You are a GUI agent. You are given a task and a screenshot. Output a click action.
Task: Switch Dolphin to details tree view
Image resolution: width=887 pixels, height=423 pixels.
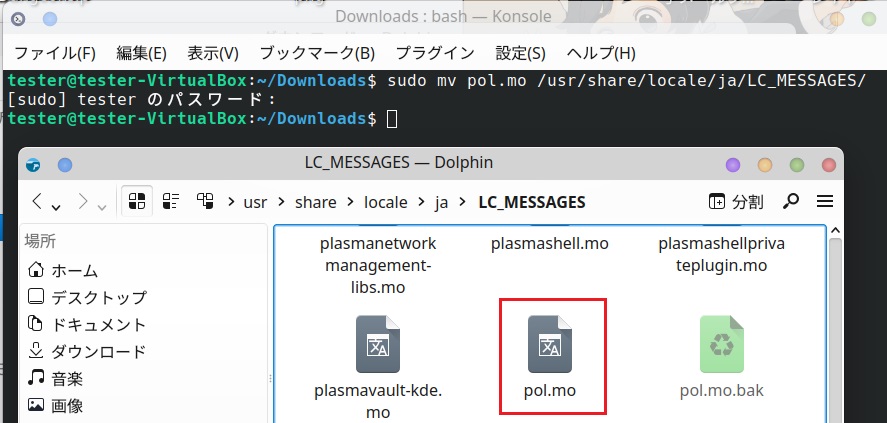click(x=205, y=201)
